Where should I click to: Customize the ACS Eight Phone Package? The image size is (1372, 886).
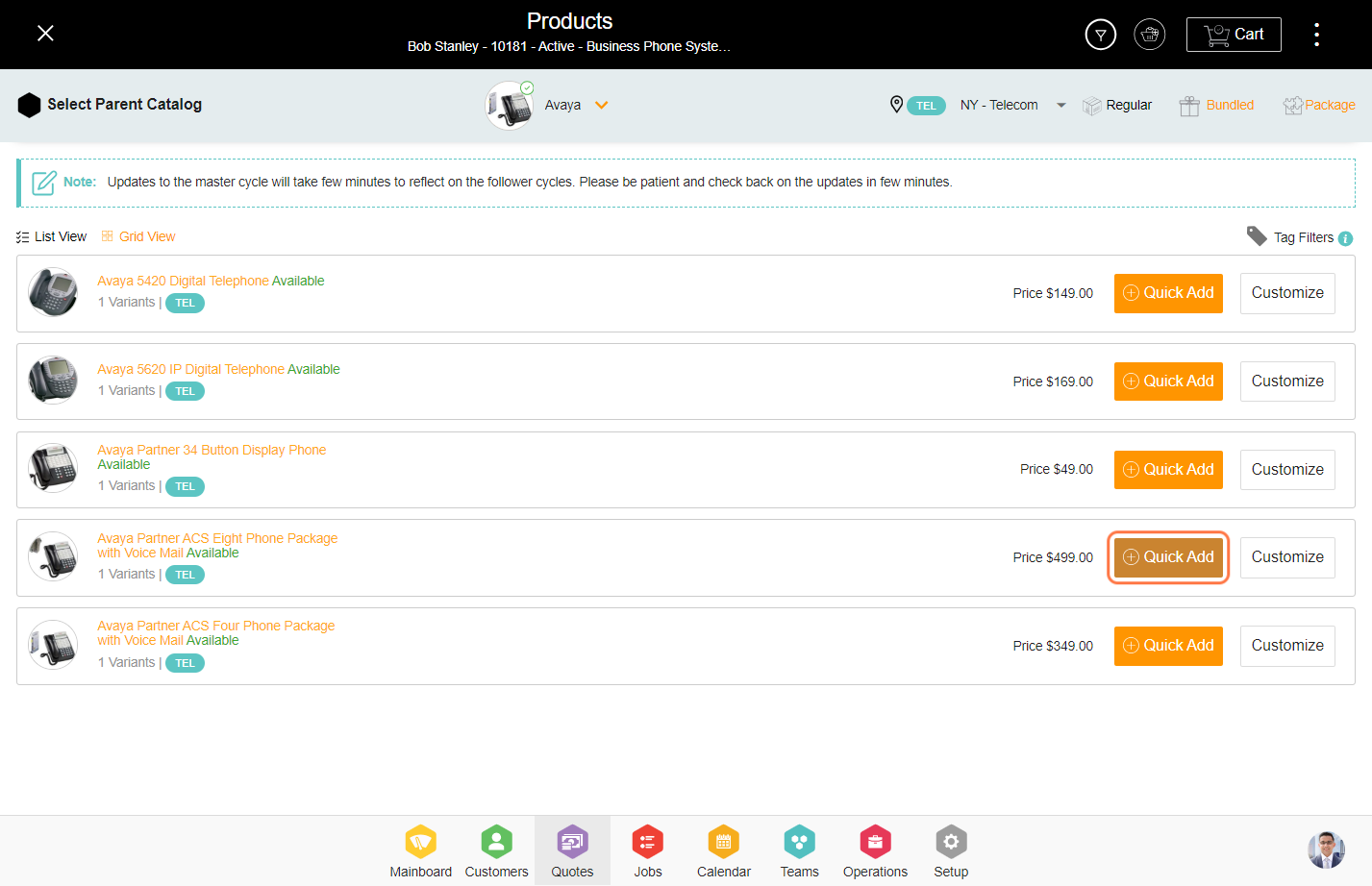pos(1287,557)
